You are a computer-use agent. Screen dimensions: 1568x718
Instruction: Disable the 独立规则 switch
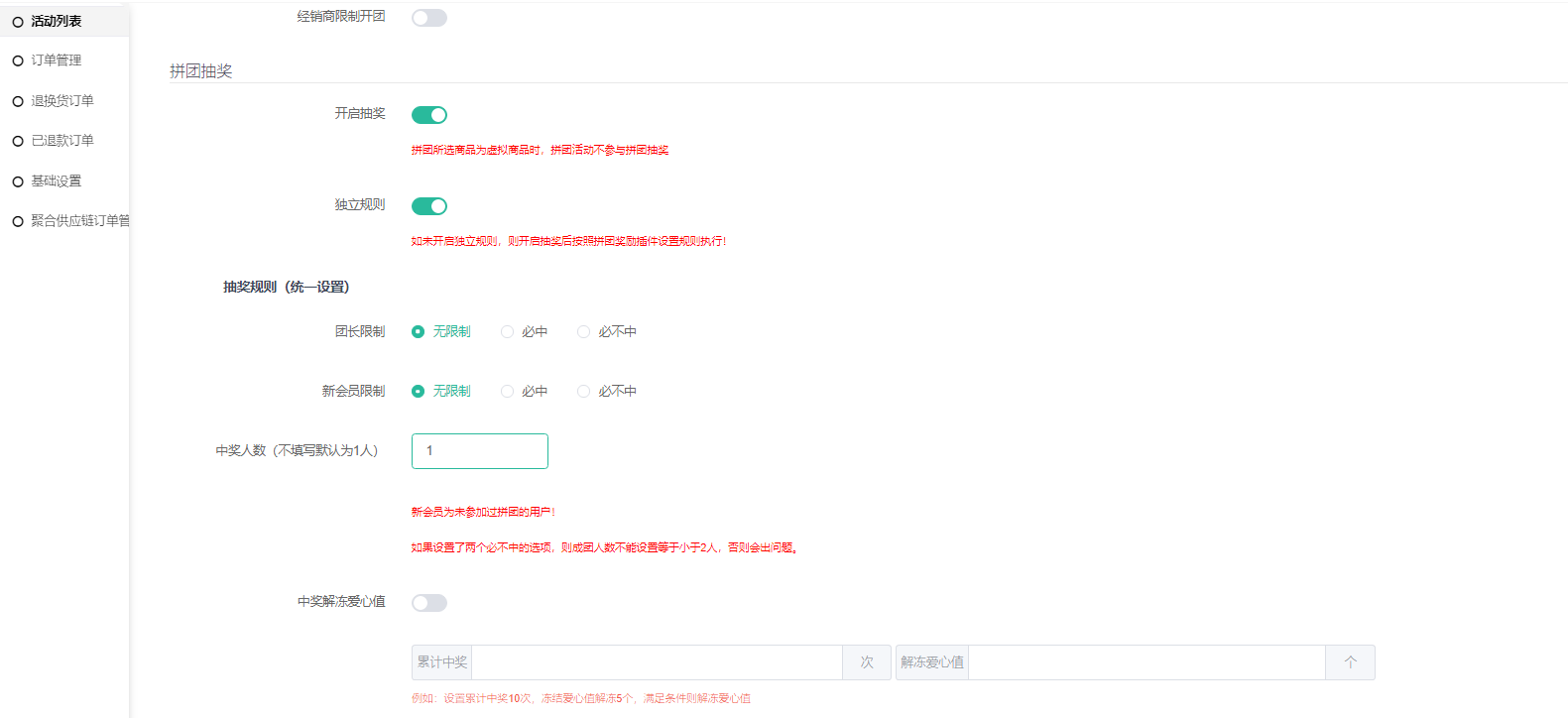pyautogui.click(x=429, y=206)
